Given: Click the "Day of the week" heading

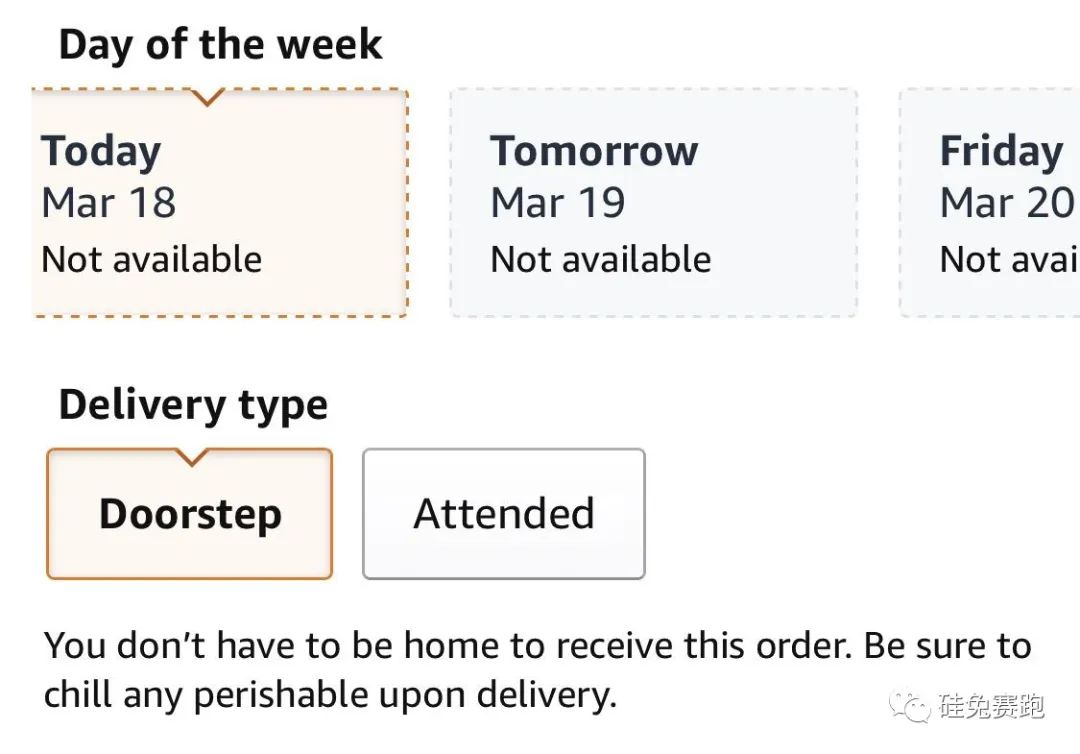Looking at the screenshot, I should (x=220, y=45).
